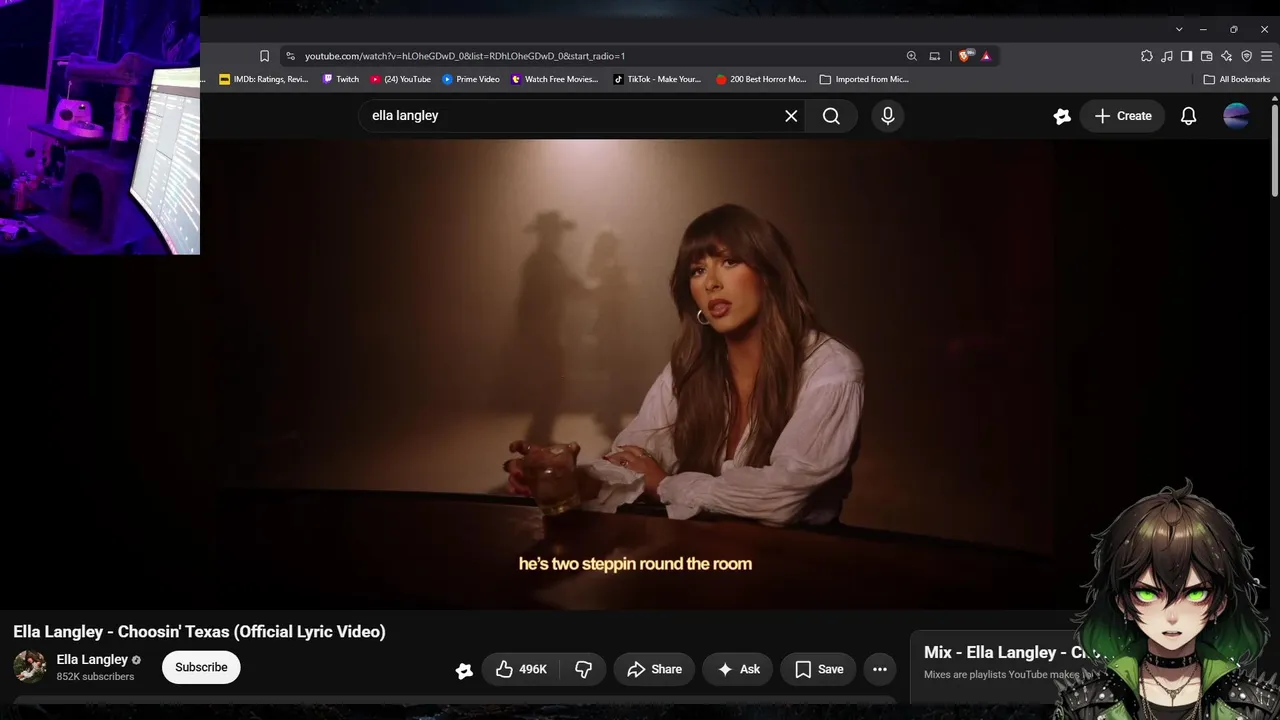Open the (24) YouTube bookmark

pos(401,79)
